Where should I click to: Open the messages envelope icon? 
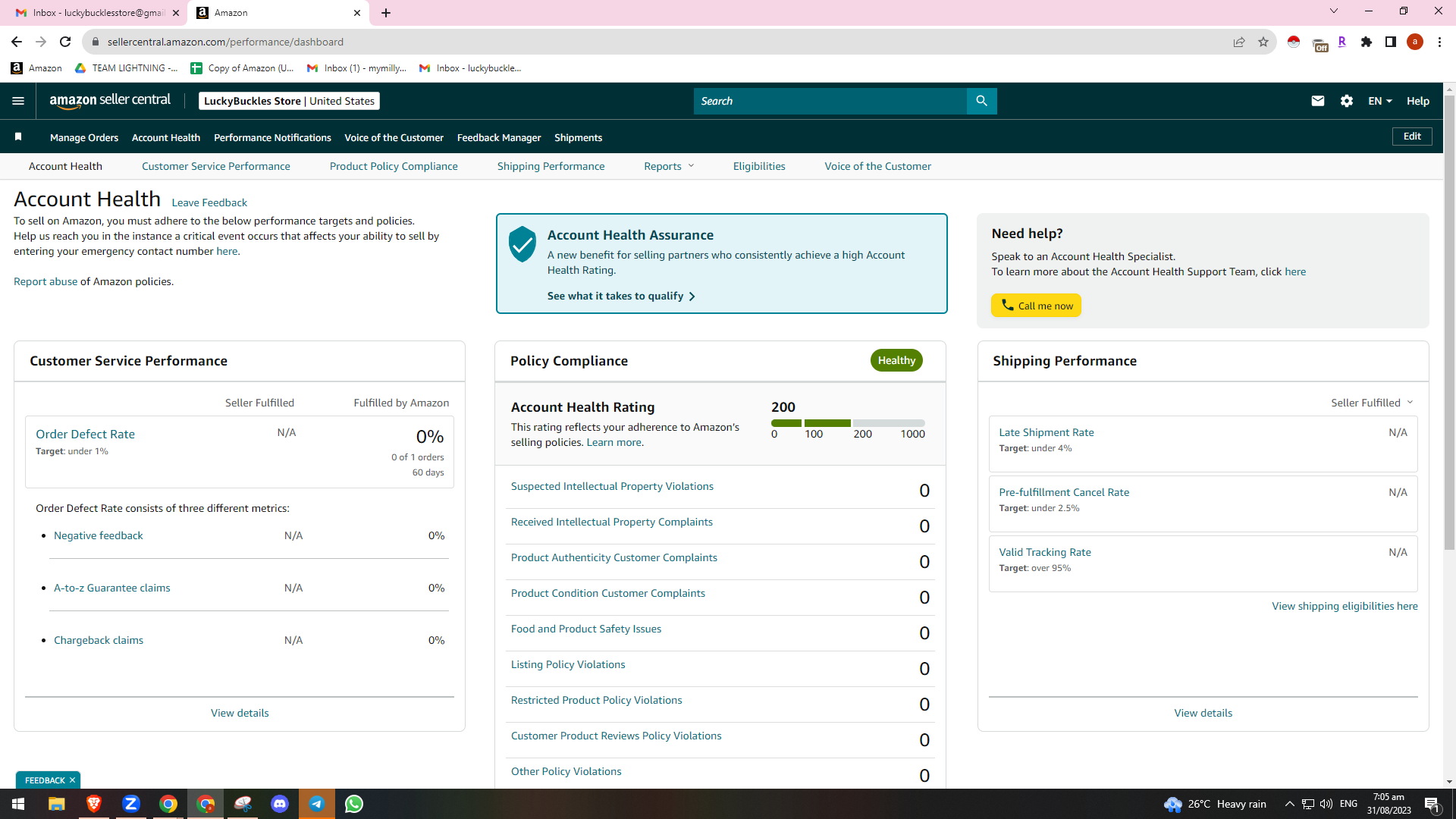coord(1318,101)
